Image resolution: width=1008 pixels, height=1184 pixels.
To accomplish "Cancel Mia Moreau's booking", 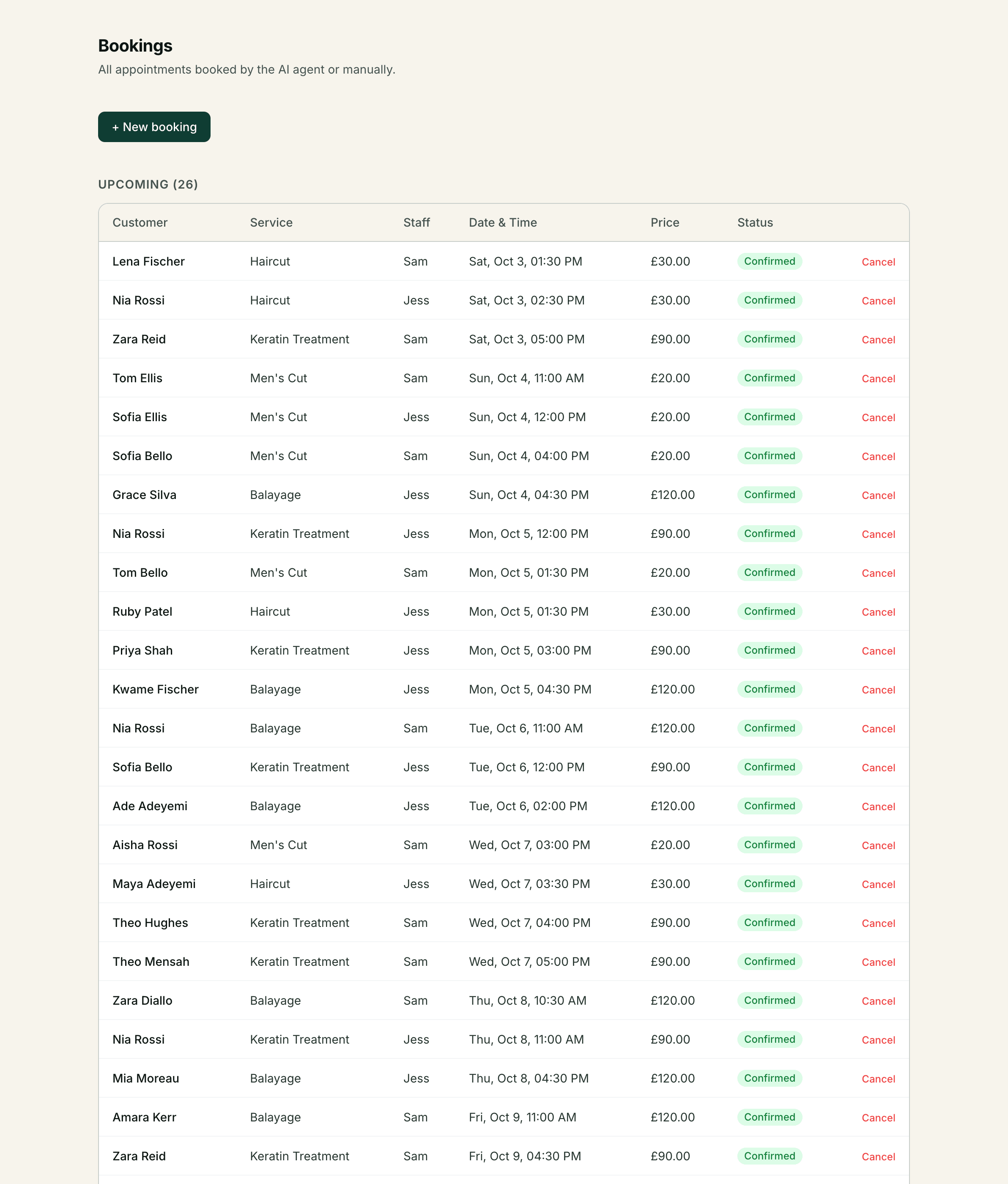I will (x=878, y=1078).
